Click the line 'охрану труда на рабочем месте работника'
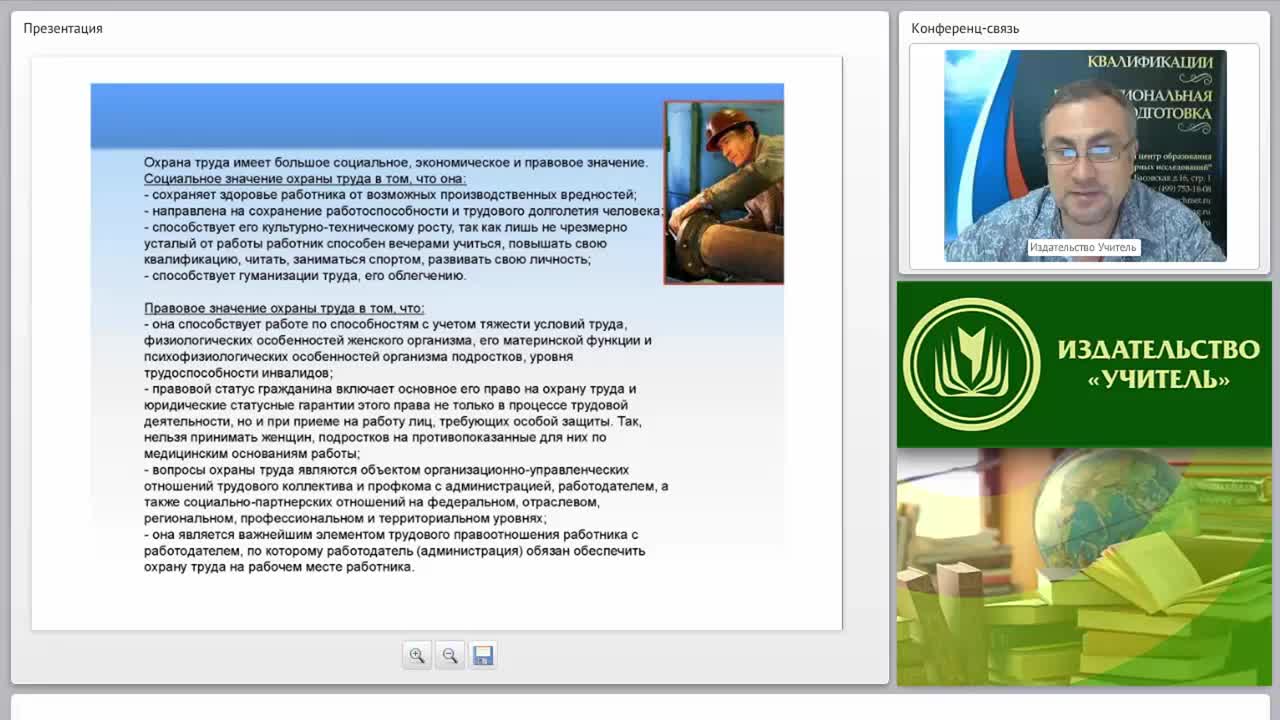The image size is (1280, 720). pos(279,567)
